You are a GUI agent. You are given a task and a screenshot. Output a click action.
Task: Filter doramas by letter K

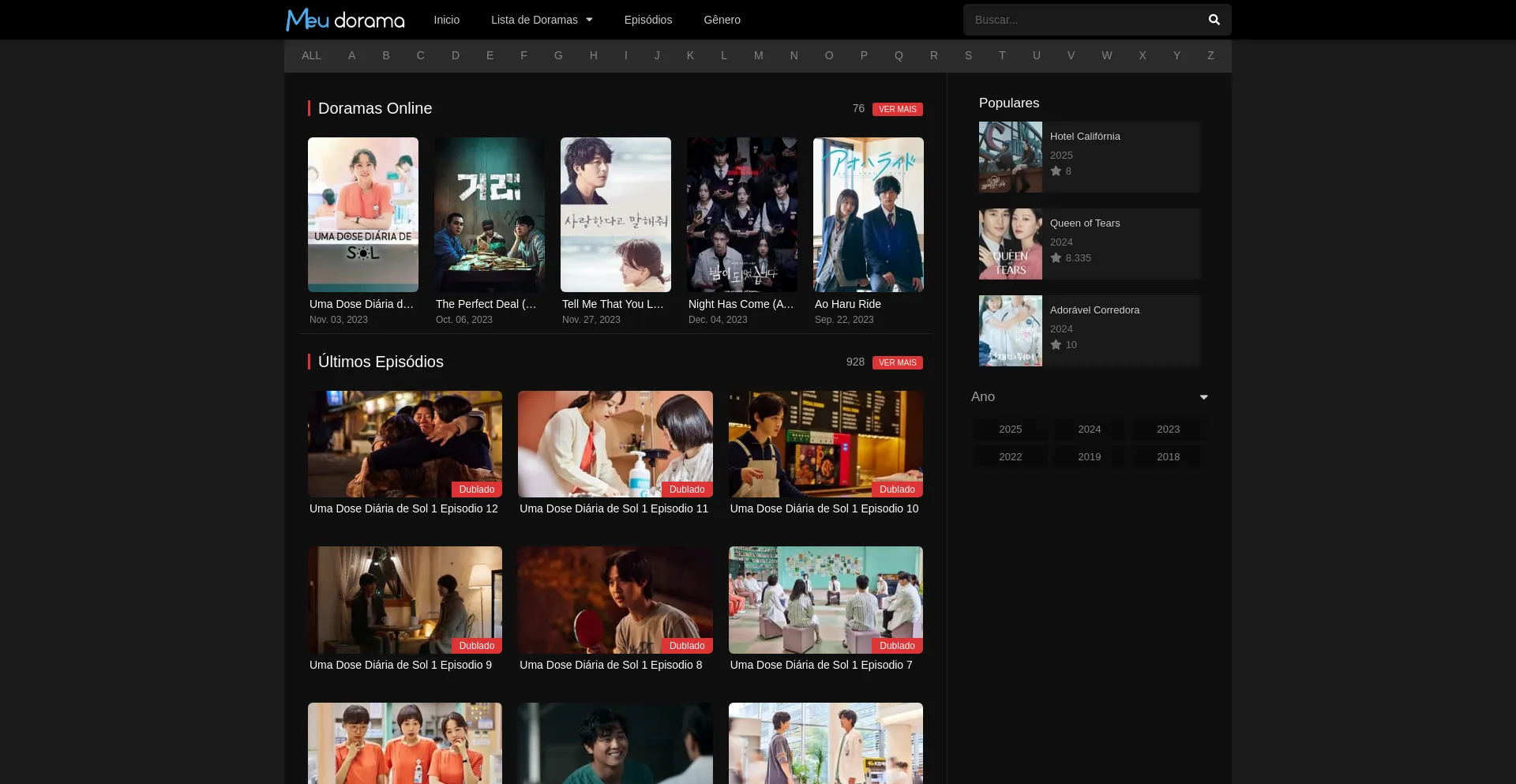click(689, 55)
